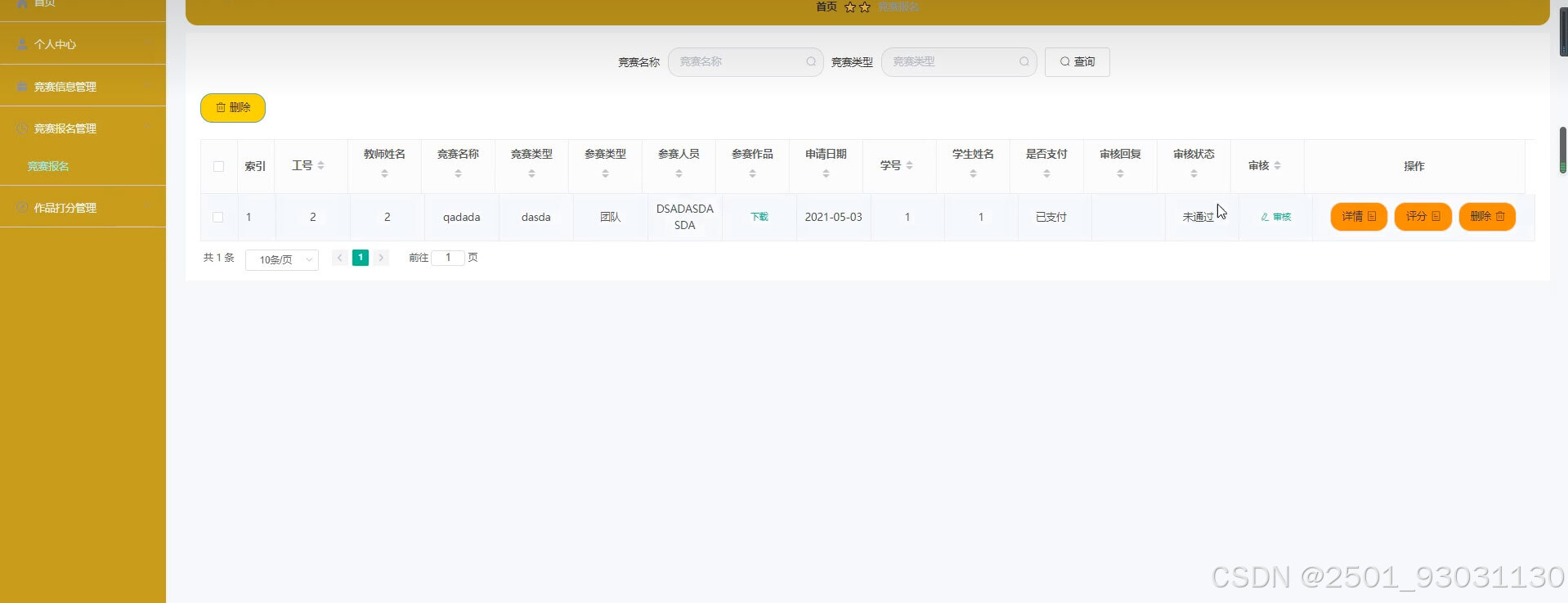Viewport: 1568px width, 603px height.
Task: Open the 10条/页 page size dropdown
Action: point(282,259)
